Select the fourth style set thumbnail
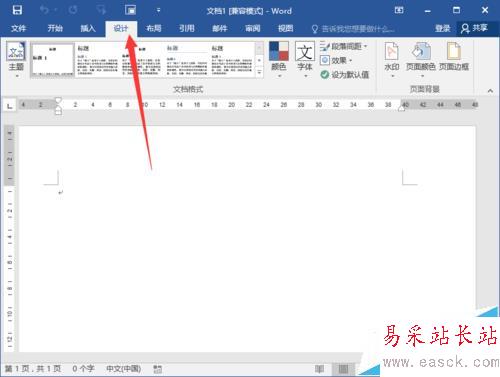This screenshot has width=500, height=377. pos(186,60)
